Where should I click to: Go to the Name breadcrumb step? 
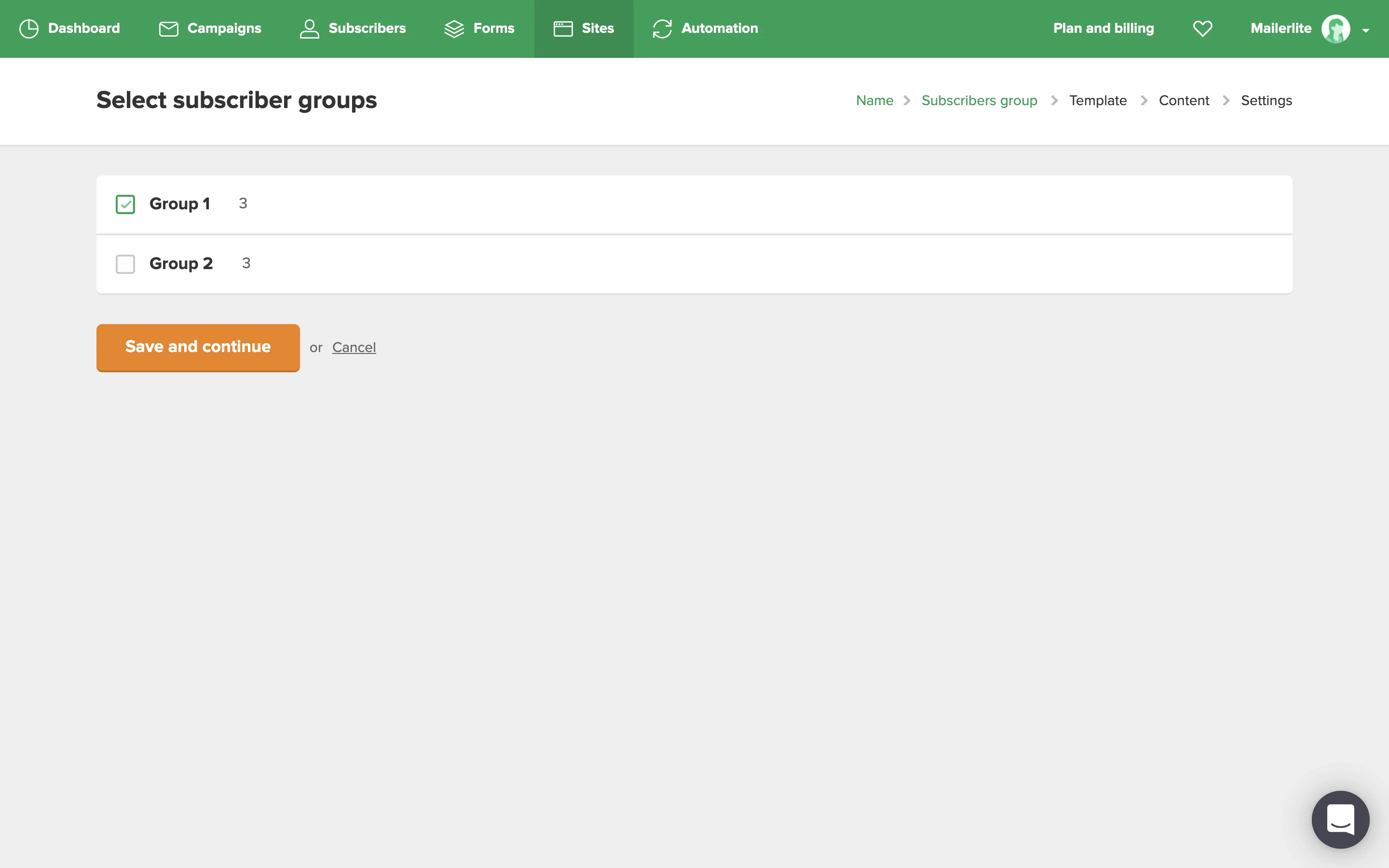874,100
